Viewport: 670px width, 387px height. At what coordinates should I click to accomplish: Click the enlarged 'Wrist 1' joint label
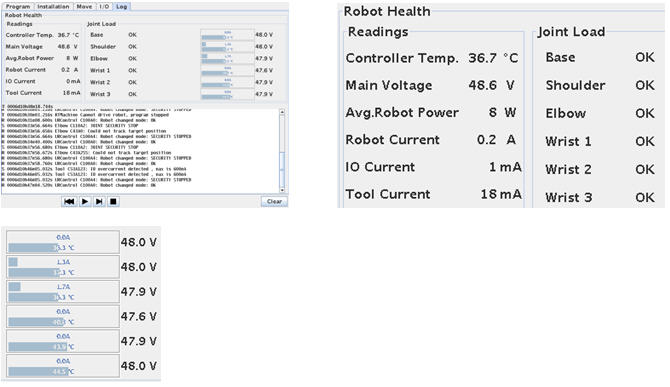tap(568, 141)
